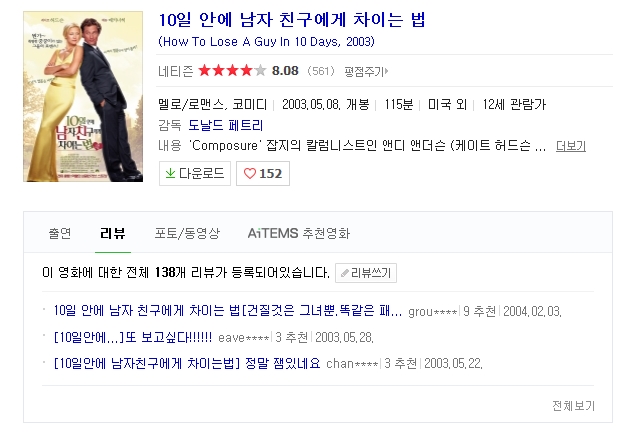Open the review by grou**** from 2004

(x=228, y=311)
